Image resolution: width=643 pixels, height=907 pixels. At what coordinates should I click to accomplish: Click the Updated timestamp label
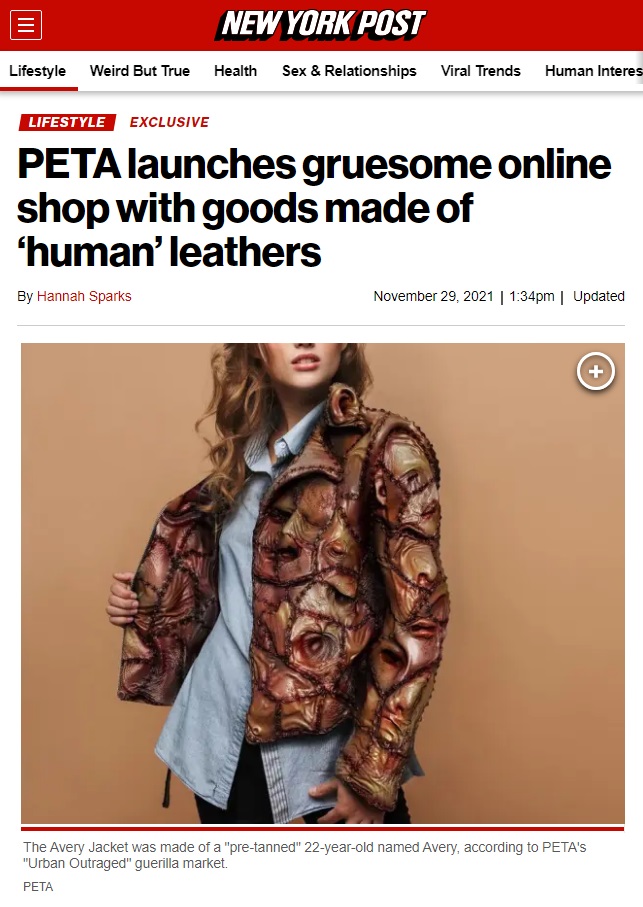598,296
